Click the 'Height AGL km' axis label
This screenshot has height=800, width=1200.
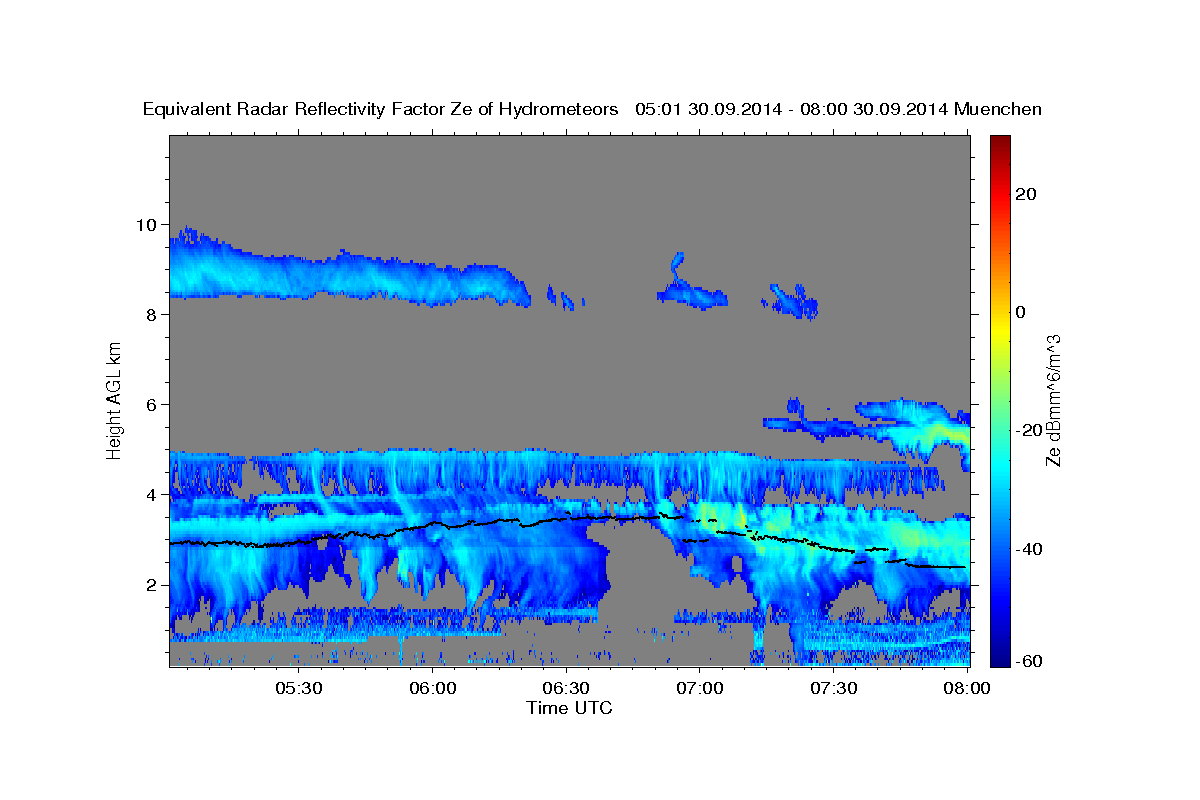[115, 400]
